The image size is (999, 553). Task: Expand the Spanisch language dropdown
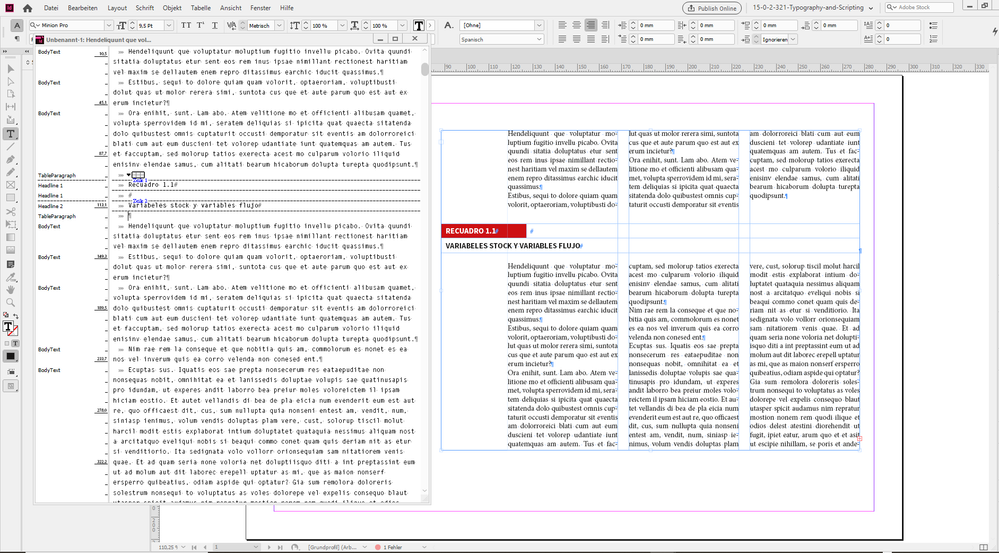(537, 40)
